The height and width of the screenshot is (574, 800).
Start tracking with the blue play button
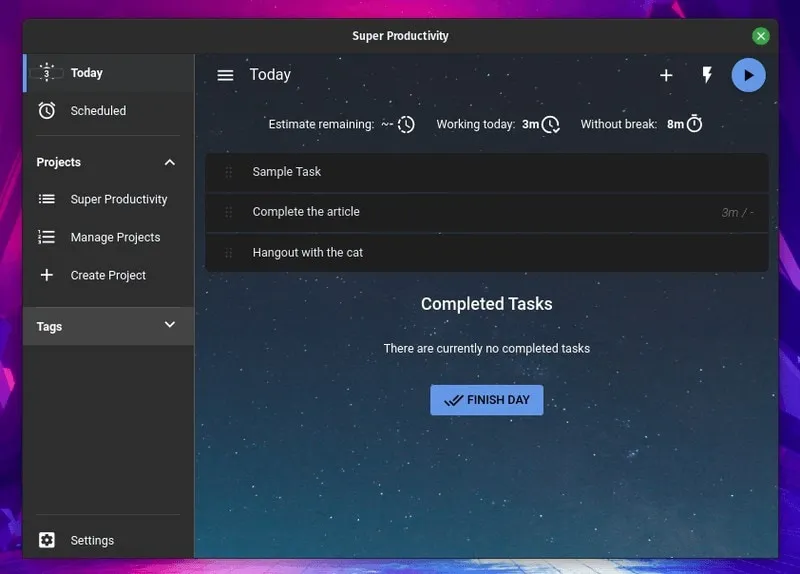coord(748,75)
